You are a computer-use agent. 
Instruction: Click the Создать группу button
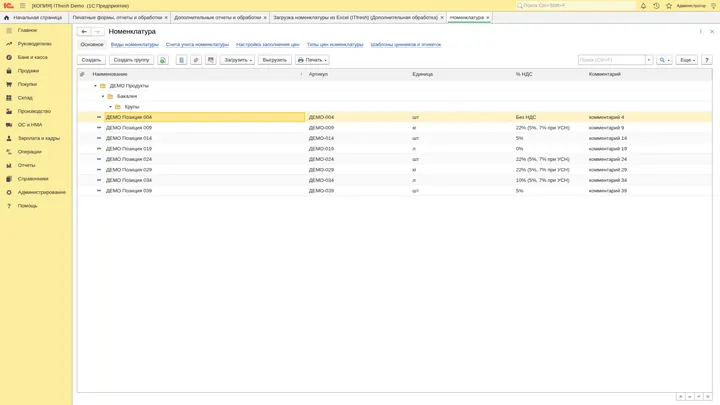coord(131,60)
